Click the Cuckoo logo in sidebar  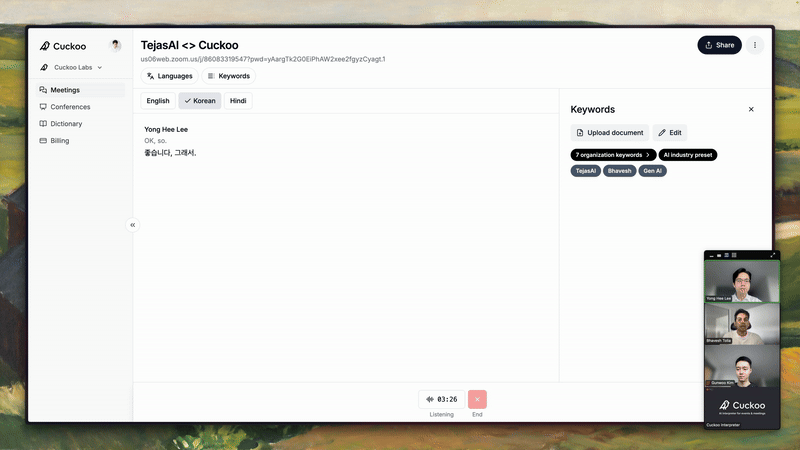(62, 46)
